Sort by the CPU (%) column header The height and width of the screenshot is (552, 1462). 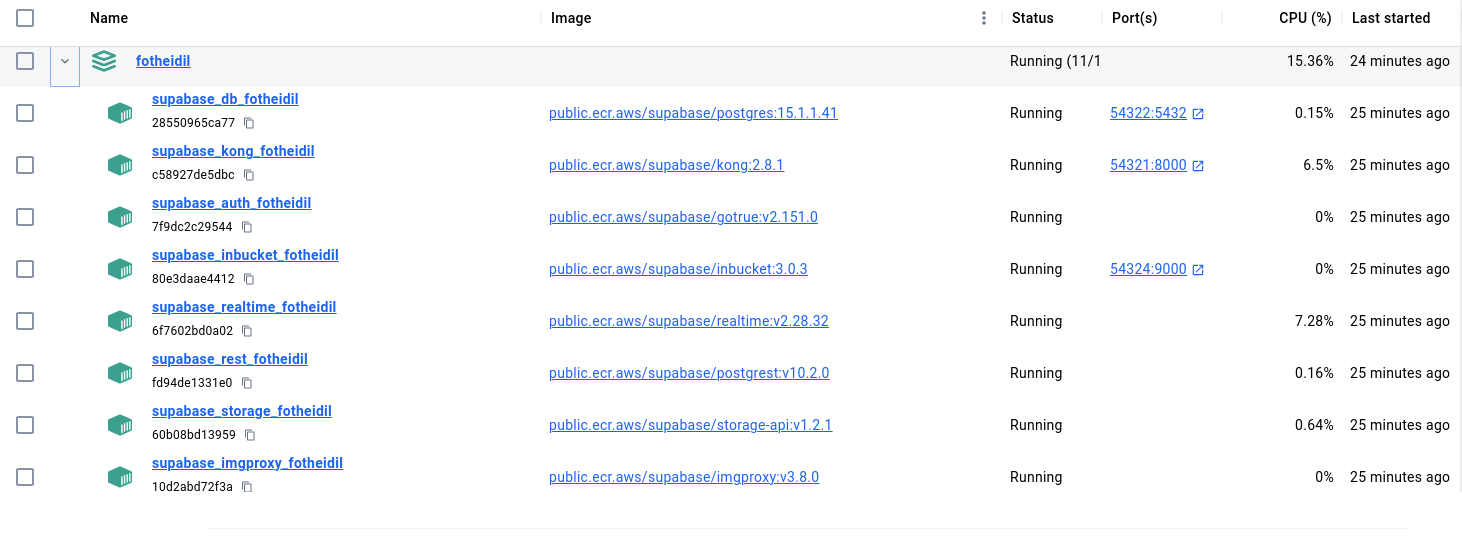pyautogui.click(x=1305, y=18)
